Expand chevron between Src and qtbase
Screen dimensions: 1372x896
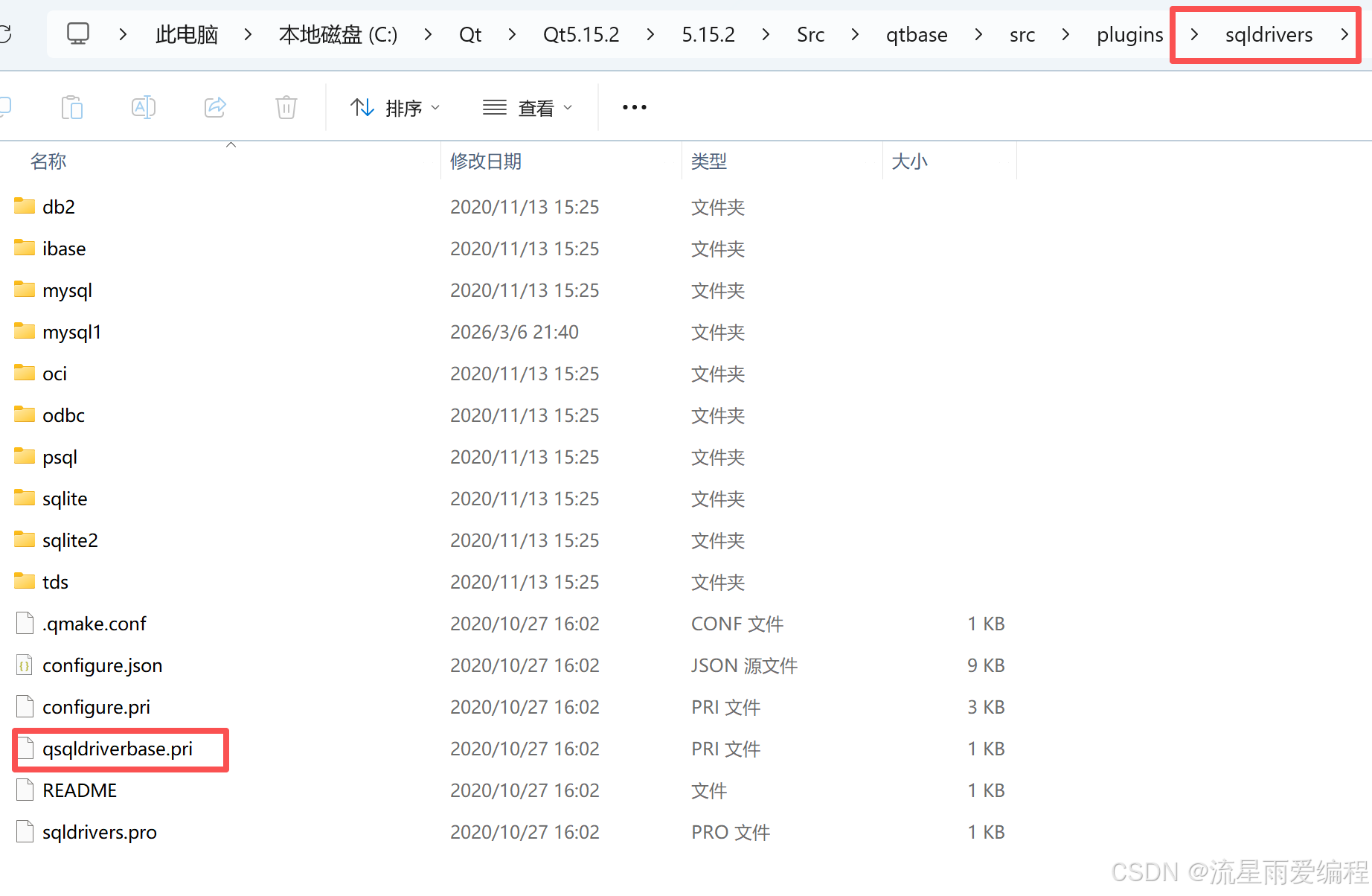tap(855, 34)
